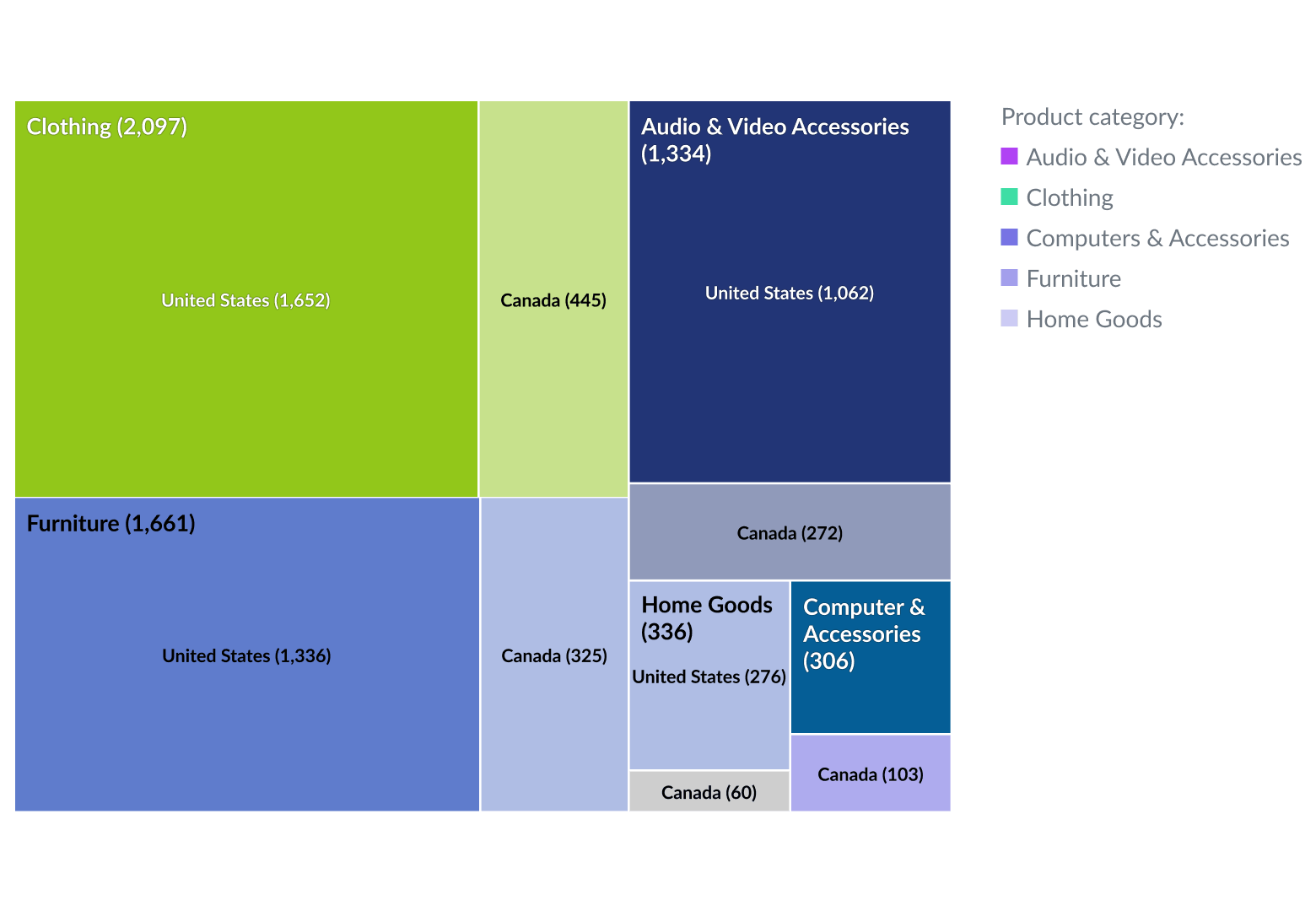Select the Canada Home Goods gray segment
The width and height of the screenshot is (1316, 911).
point(708,792)
